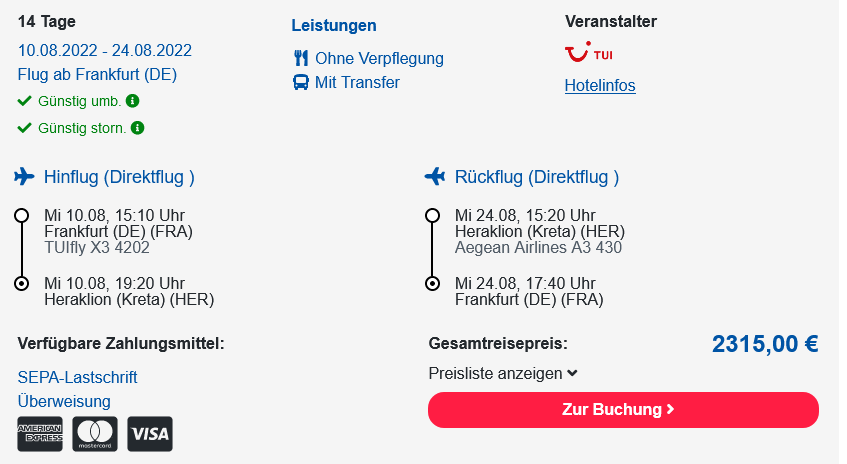Click the American Express card icon
Screen dimensions: 847x464
coord(40,434)
